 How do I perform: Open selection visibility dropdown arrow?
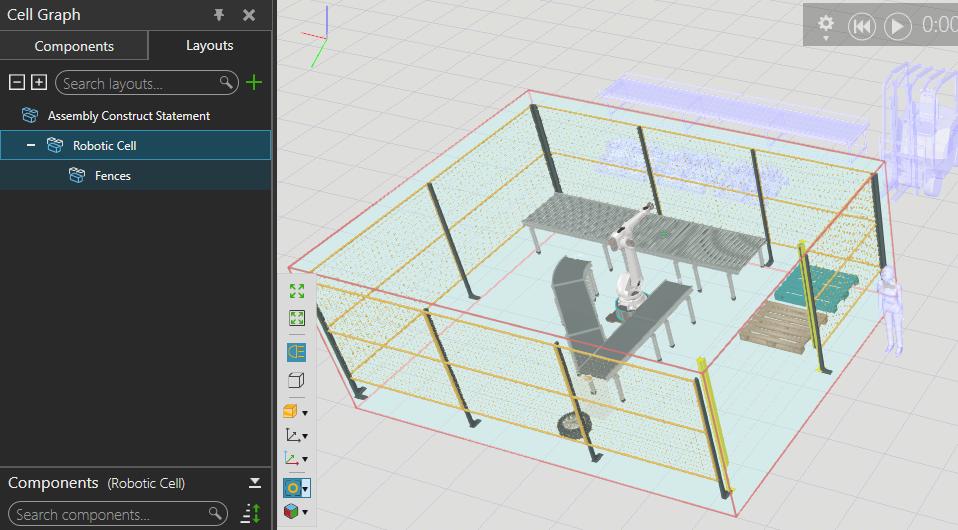(305, 488)
